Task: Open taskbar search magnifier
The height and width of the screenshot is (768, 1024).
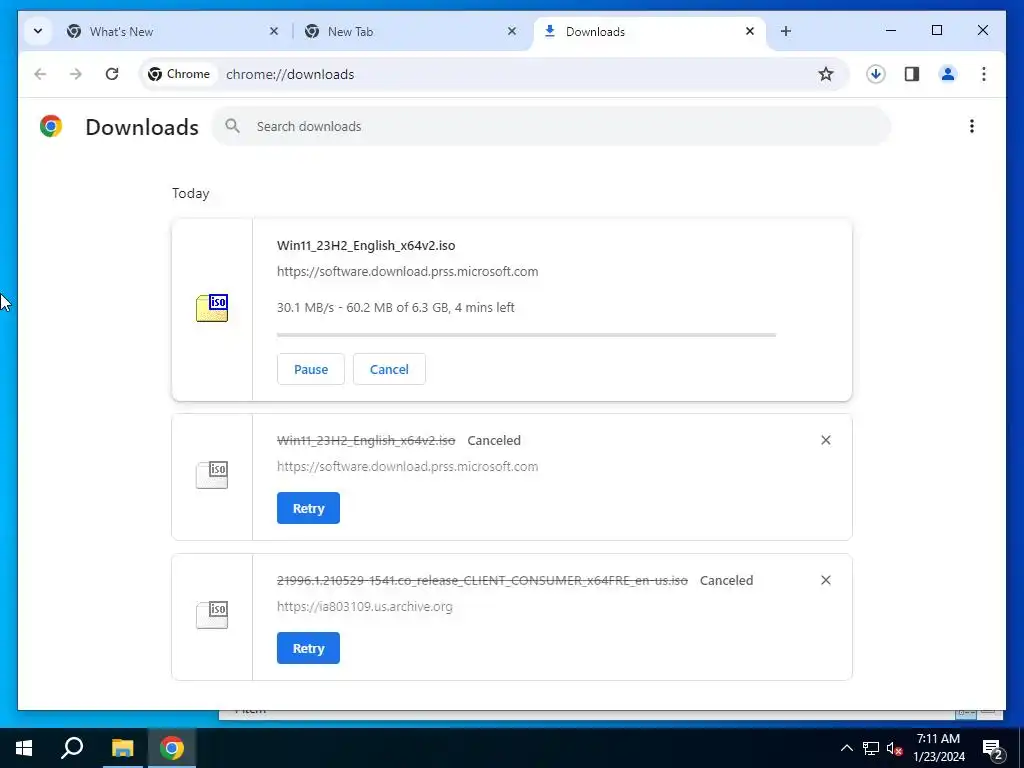Action: (72, 748)
